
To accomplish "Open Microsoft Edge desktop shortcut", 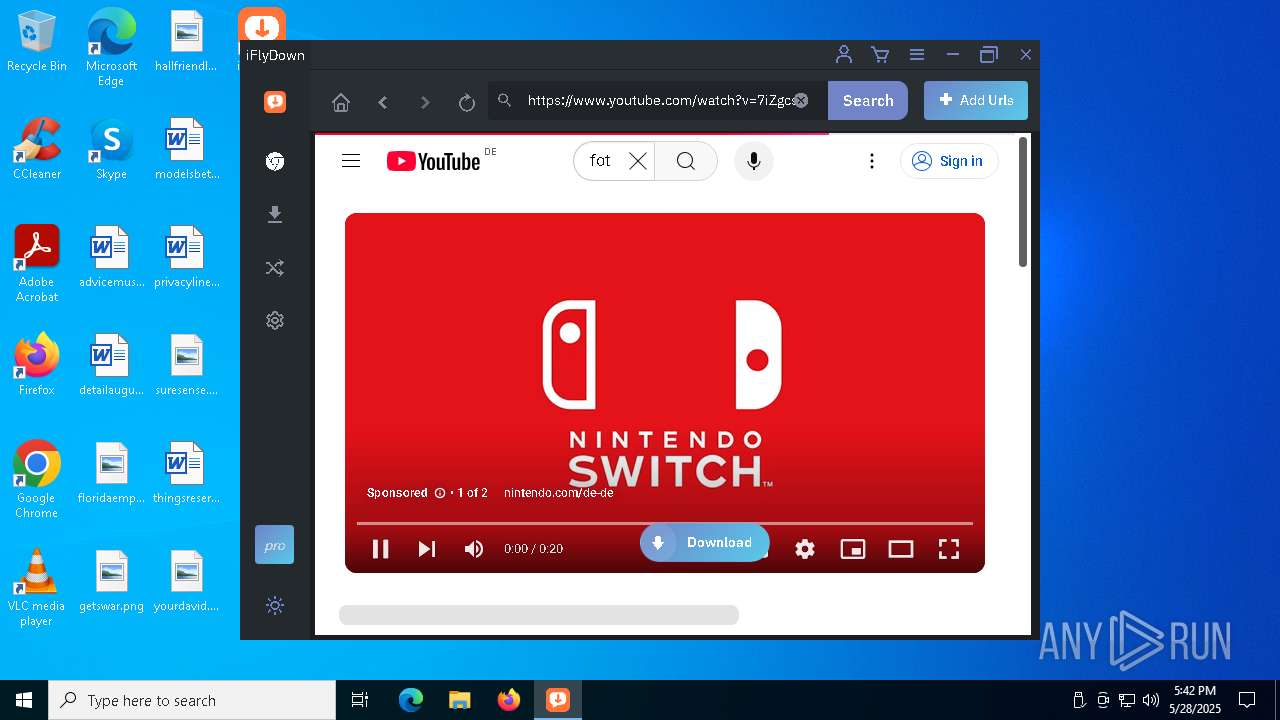I will pos(111,48).
